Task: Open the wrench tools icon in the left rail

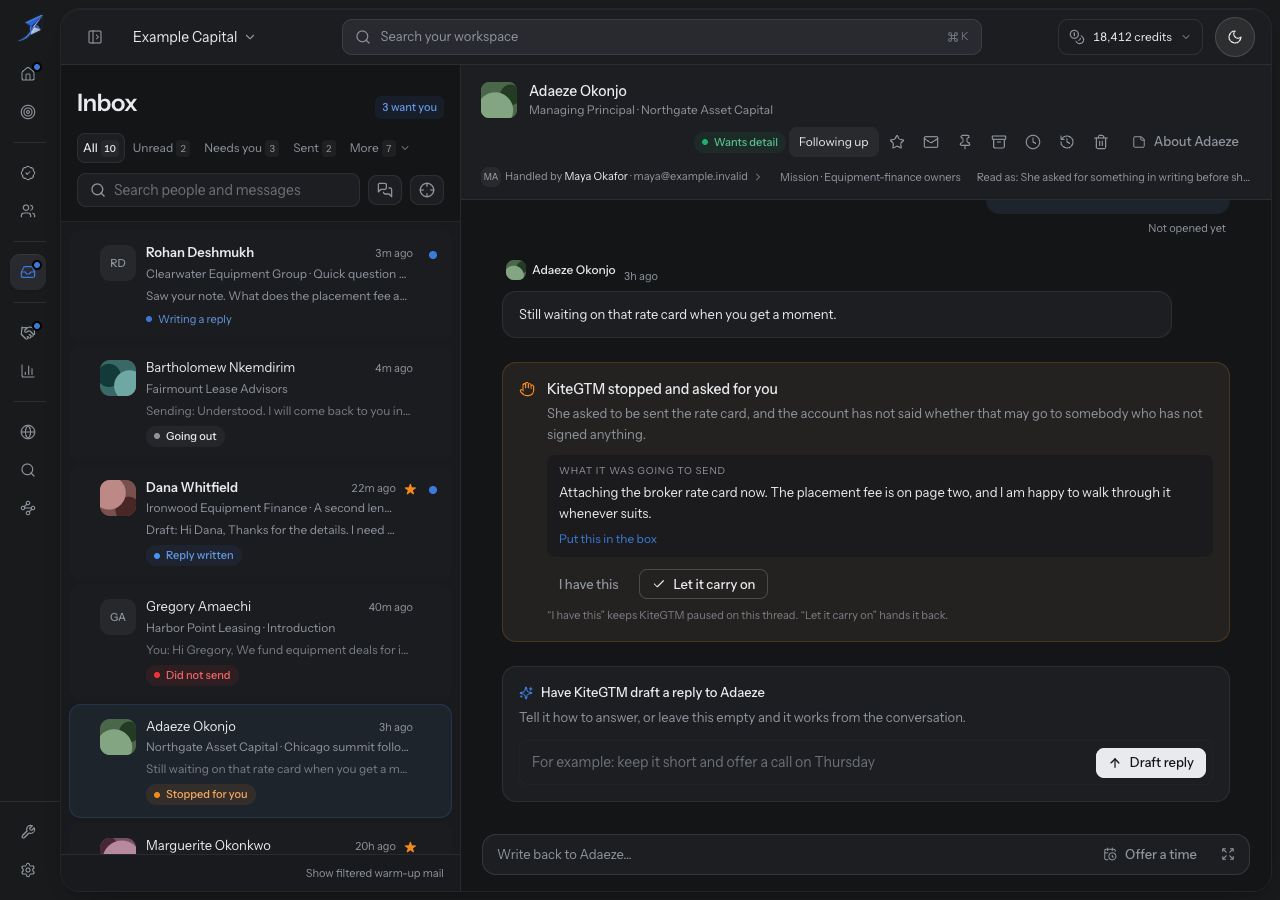Action: pos(28,832)
